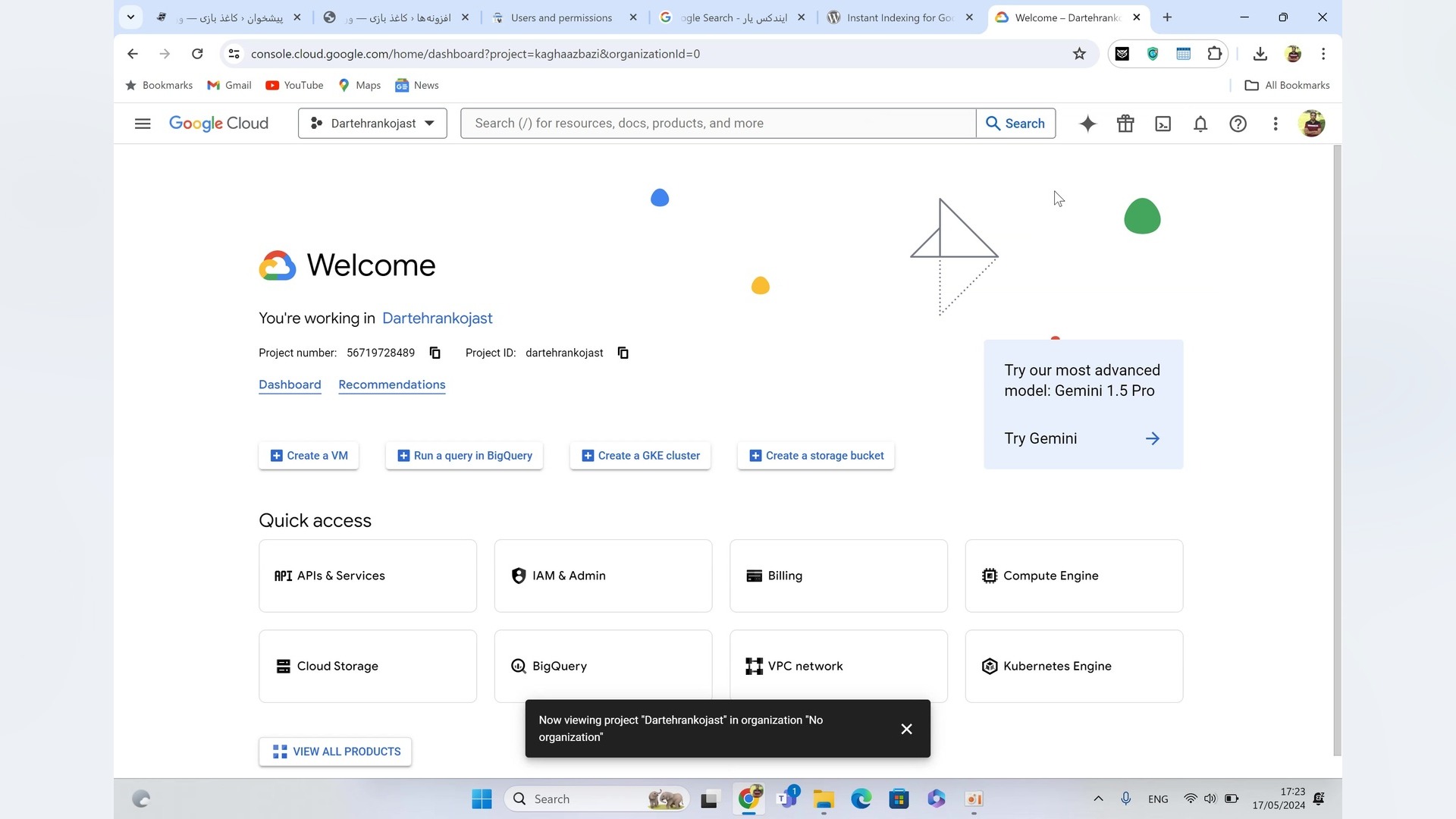Open the News bookmark
Screen dimensions: 1456x819
point(417,86)
